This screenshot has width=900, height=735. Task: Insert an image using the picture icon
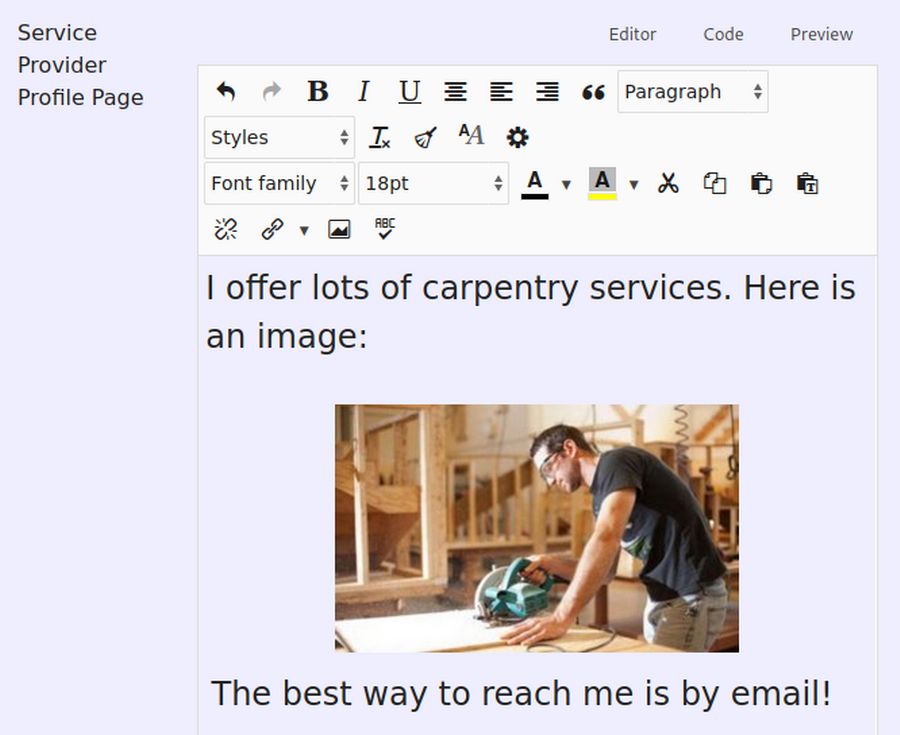coord(339,229)
